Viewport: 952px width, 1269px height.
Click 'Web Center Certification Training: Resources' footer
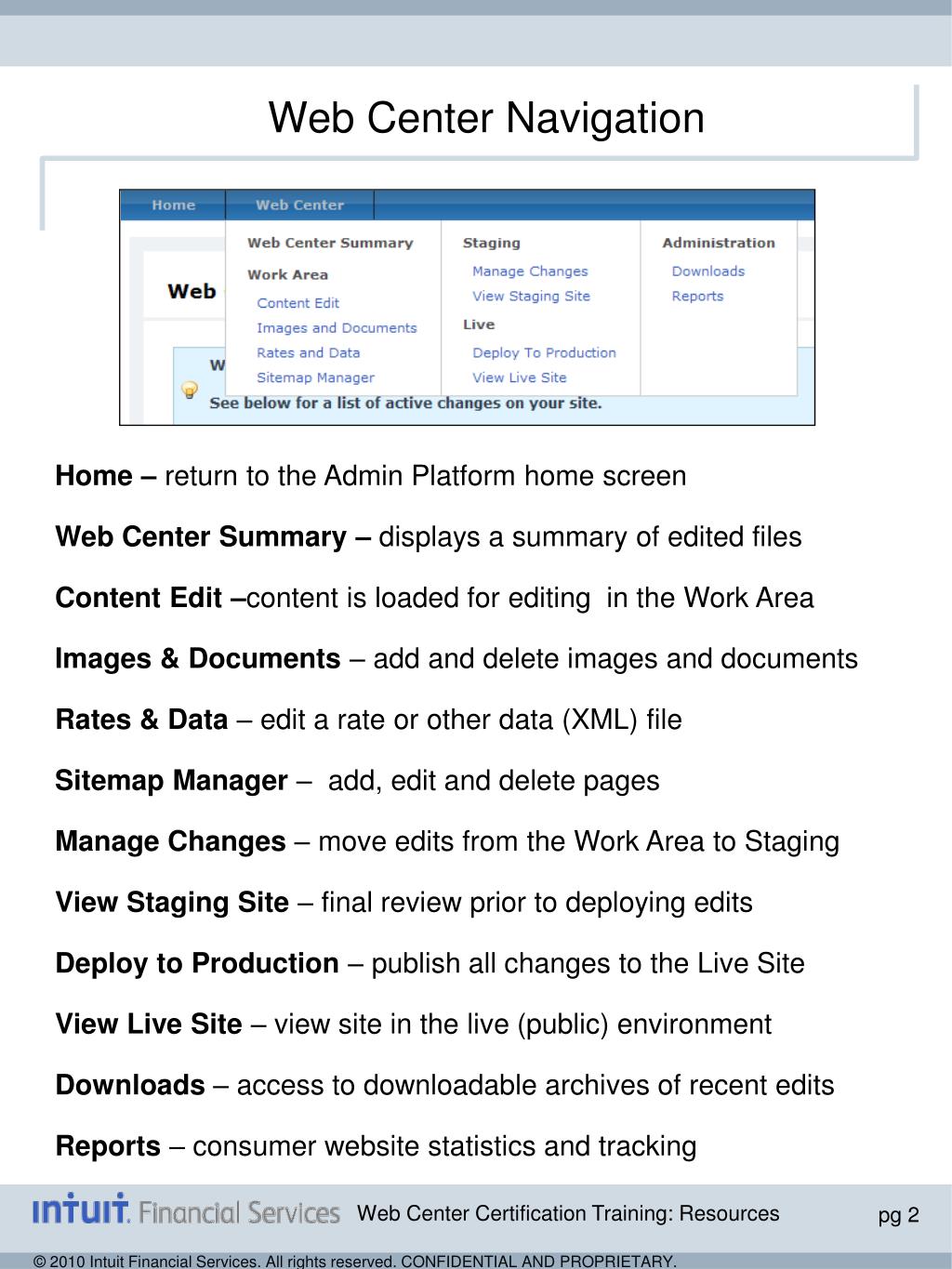pos(568,1213)
